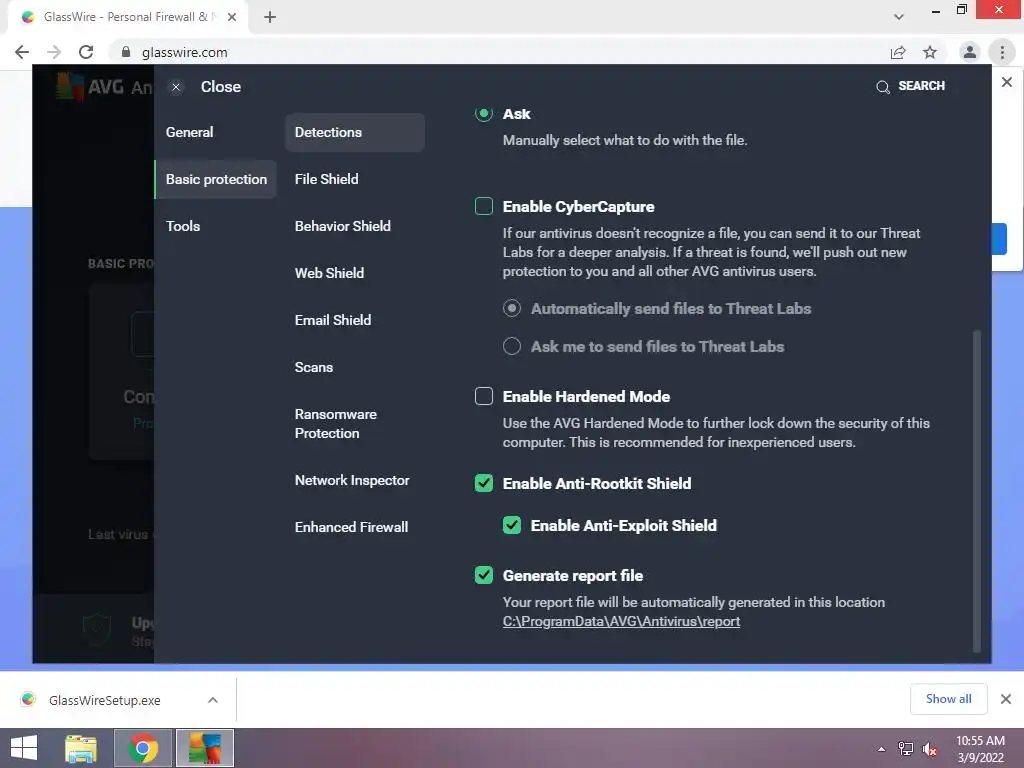Close the GlassWire browser tab

[x=232, y=17]
